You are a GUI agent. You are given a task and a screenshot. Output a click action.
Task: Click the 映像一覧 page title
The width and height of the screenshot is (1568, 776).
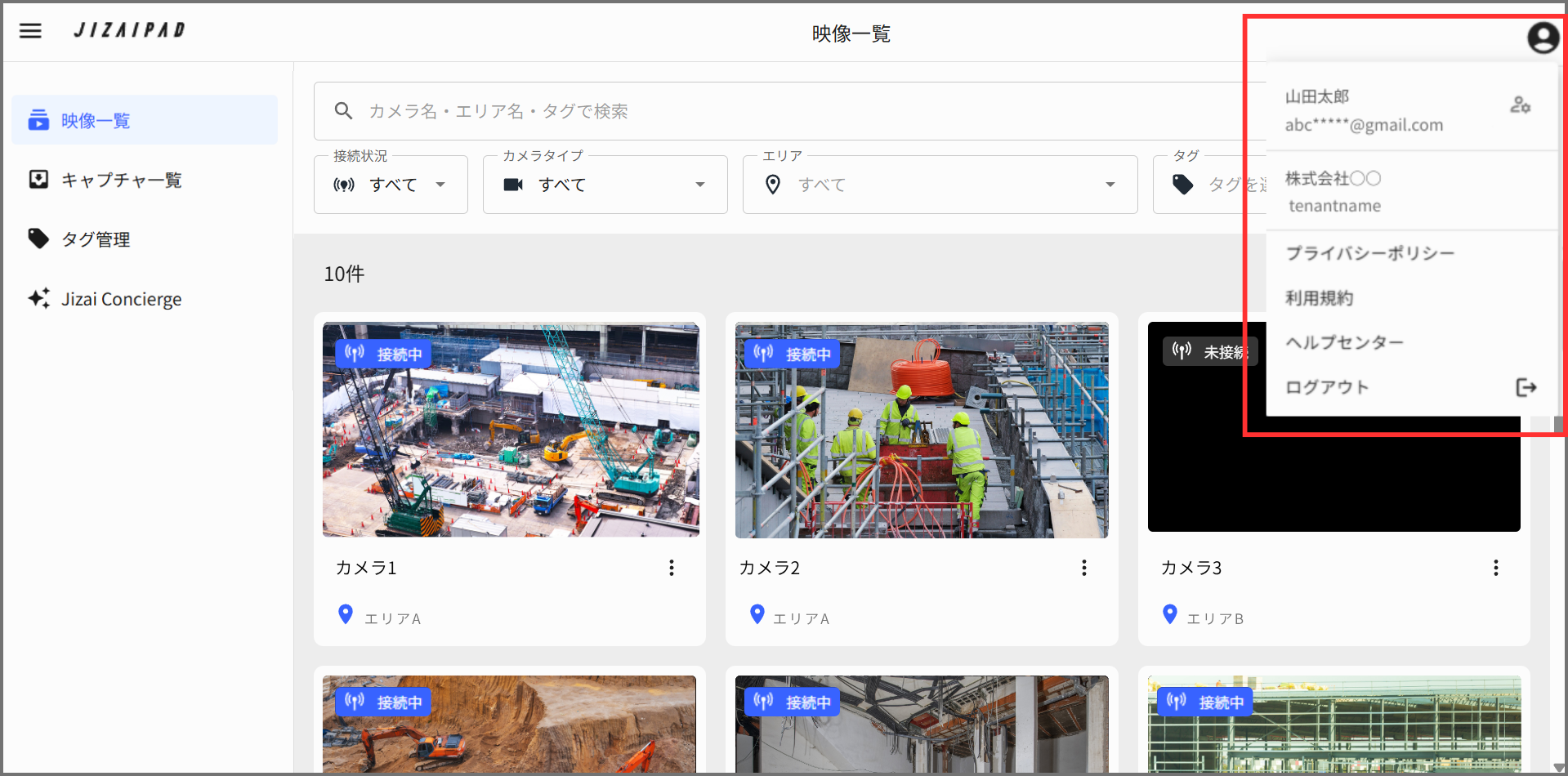pos(851,33)
